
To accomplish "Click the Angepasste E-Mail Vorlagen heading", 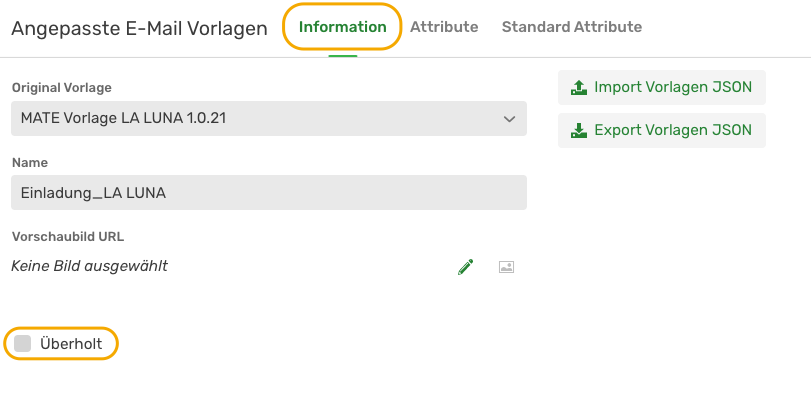I will click(140, 28).
